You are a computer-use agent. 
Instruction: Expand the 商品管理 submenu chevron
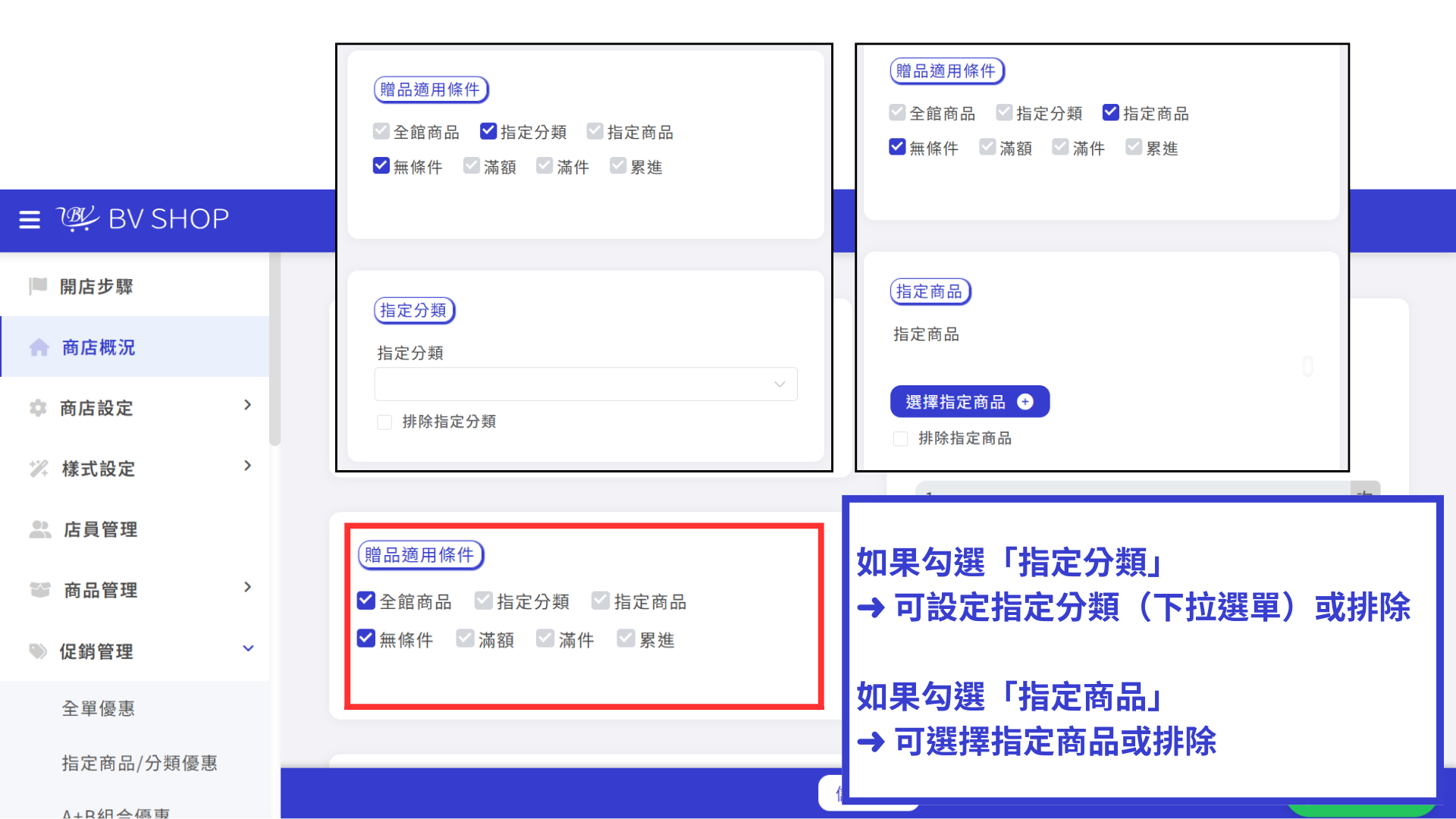pos(248,587)
